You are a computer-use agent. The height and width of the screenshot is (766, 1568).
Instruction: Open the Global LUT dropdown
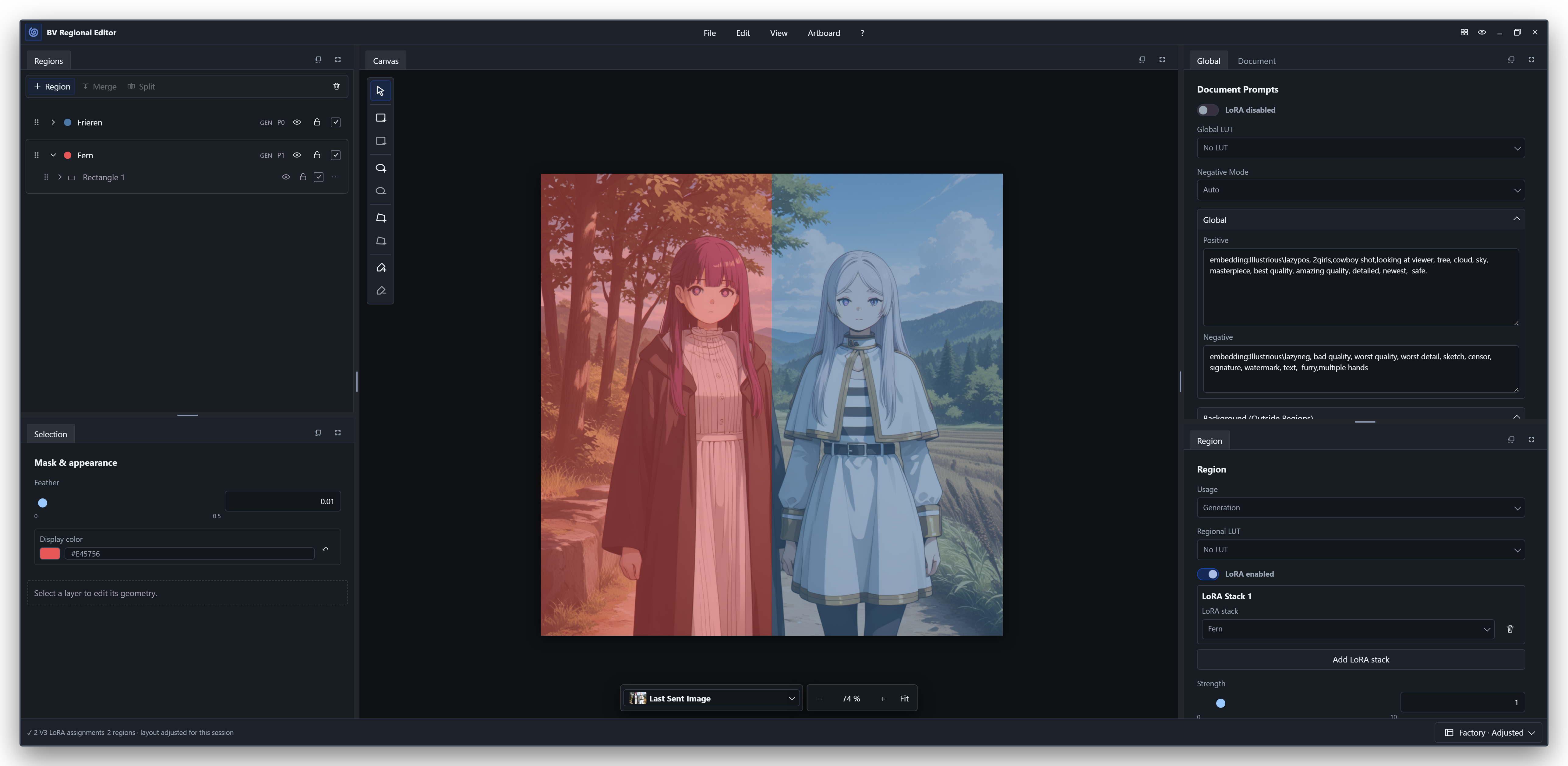(x=1361, y=148)
